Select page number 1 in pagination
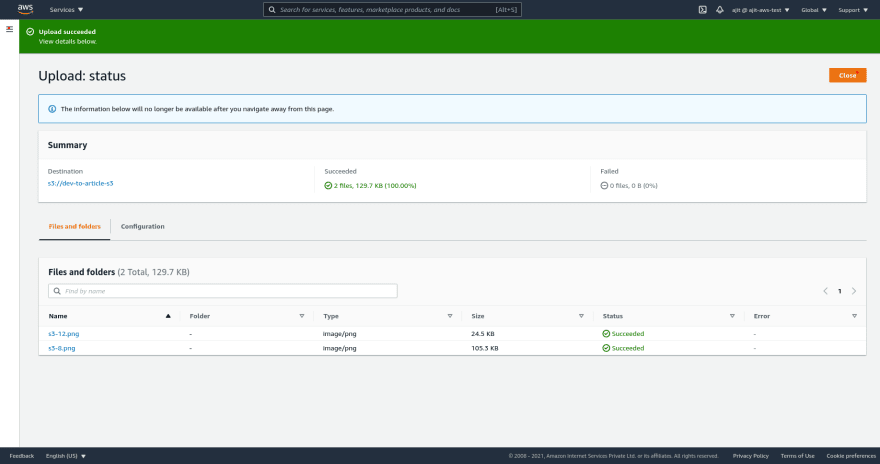Image resolution: width=880 pixels, height=464 pixels. (x=840, y=291)
